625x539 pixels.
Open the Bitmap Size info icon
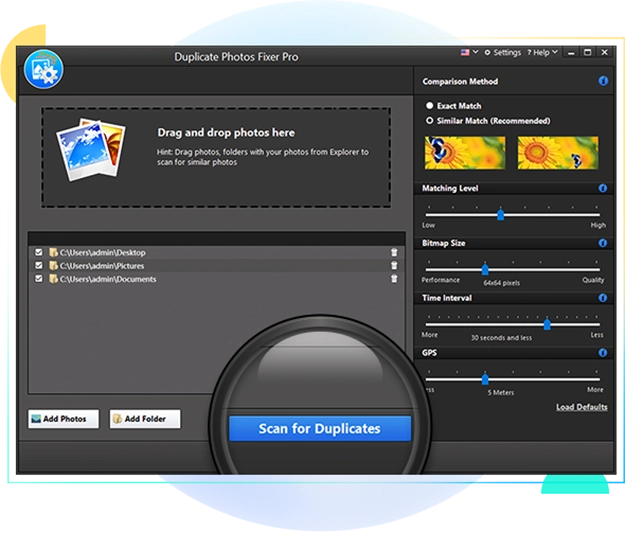click(603, 243)
